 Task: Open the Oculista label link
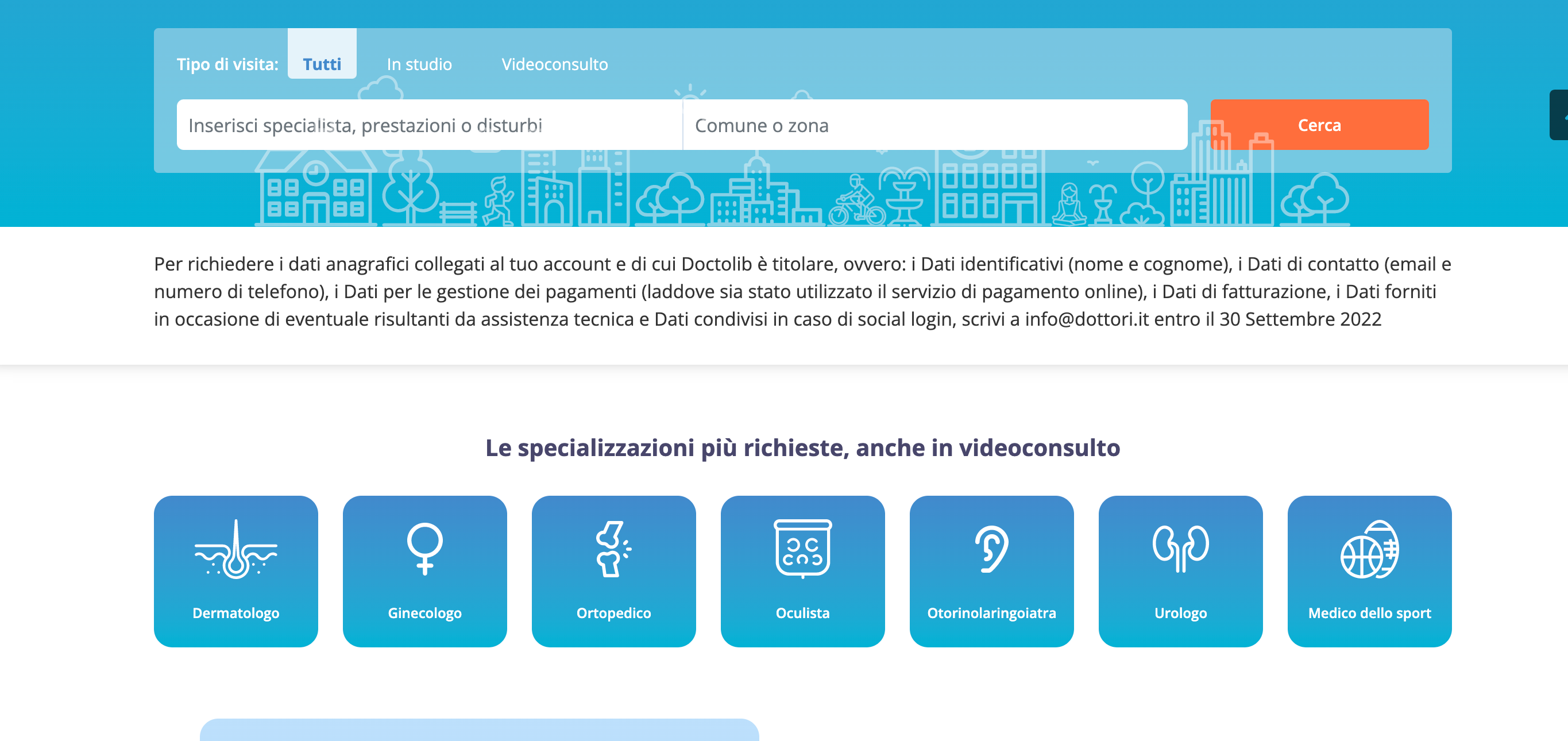coord(803,613)
